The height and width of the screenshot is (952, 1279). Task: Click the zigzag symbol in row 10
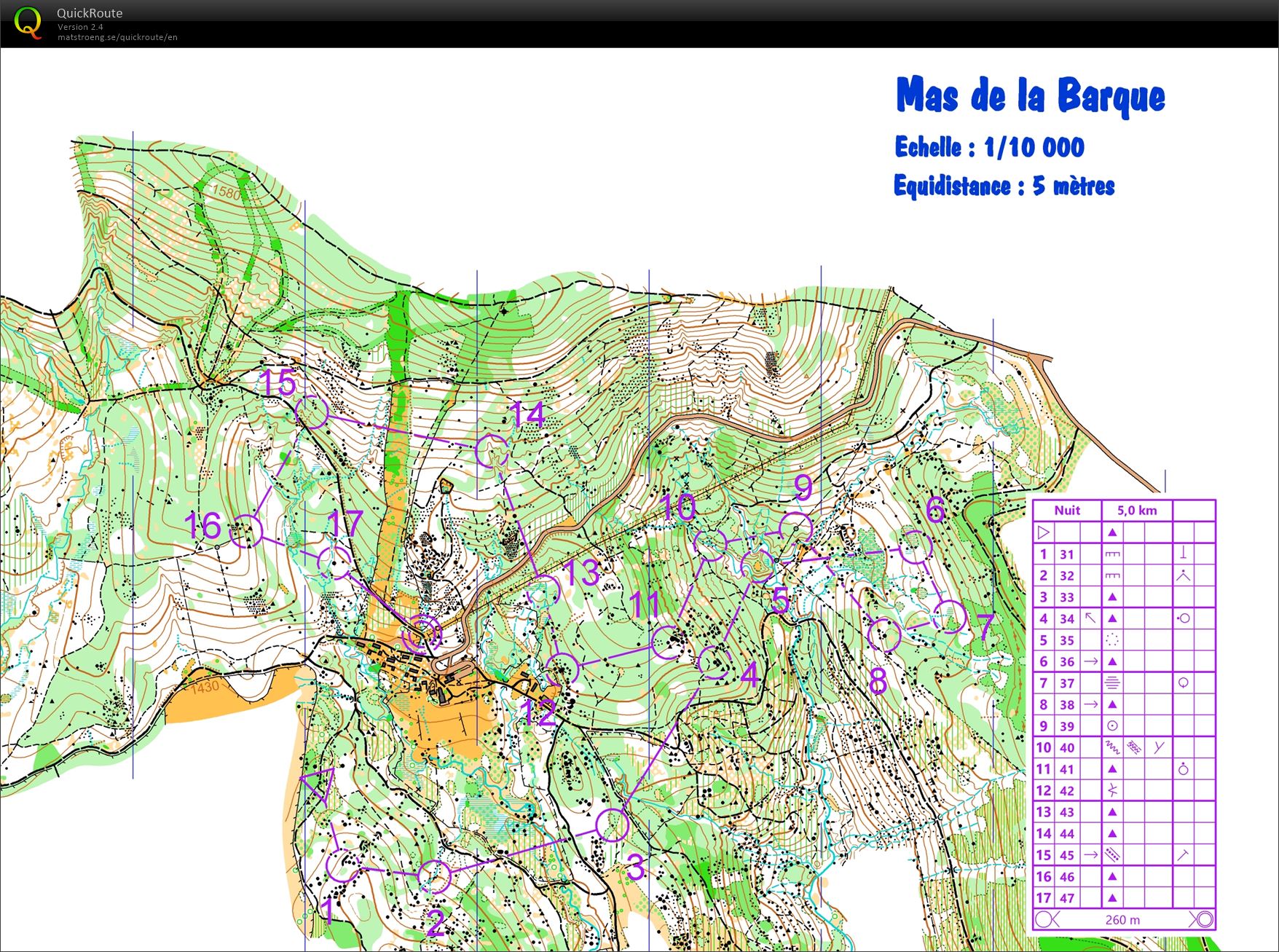pos(1112,747)
